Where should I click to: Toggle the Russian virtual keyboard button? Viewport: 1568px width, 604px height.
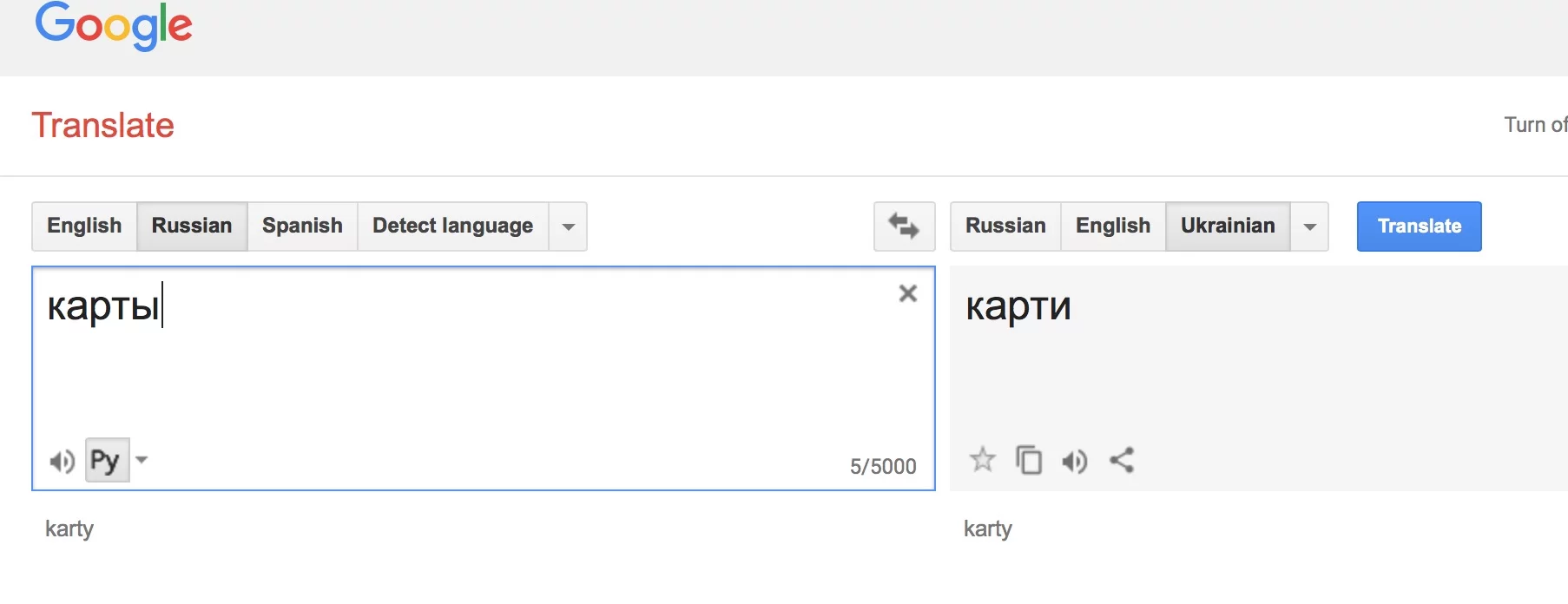pyautogui.click(x=106, y=461)
